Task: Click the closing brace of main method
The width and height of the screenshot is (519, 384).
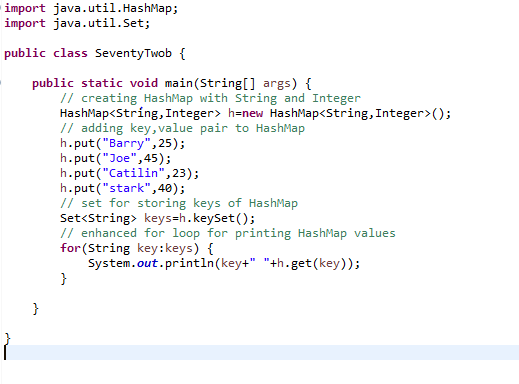Action: [36, 308]
